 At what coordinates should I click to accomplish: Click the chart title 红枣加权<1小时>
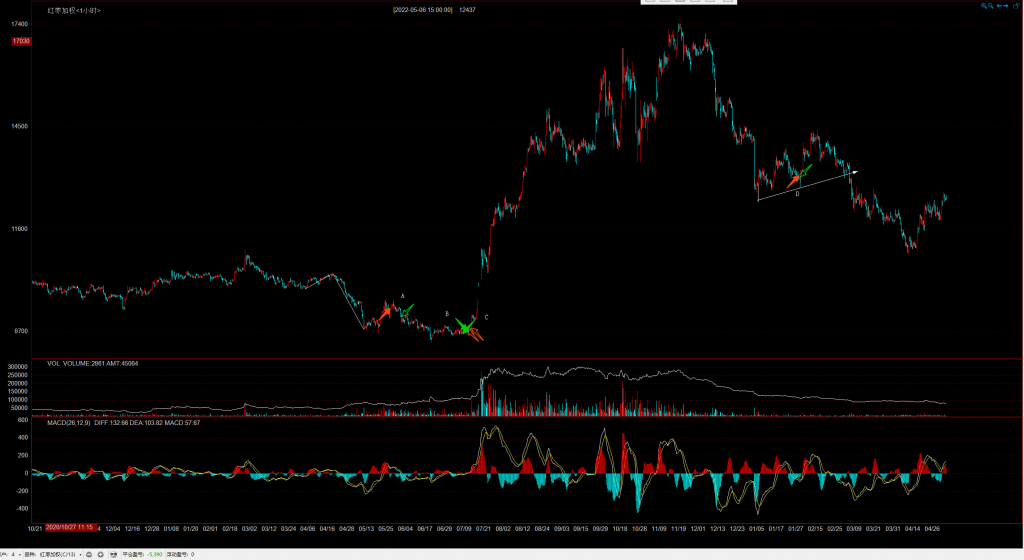point(74,10)
